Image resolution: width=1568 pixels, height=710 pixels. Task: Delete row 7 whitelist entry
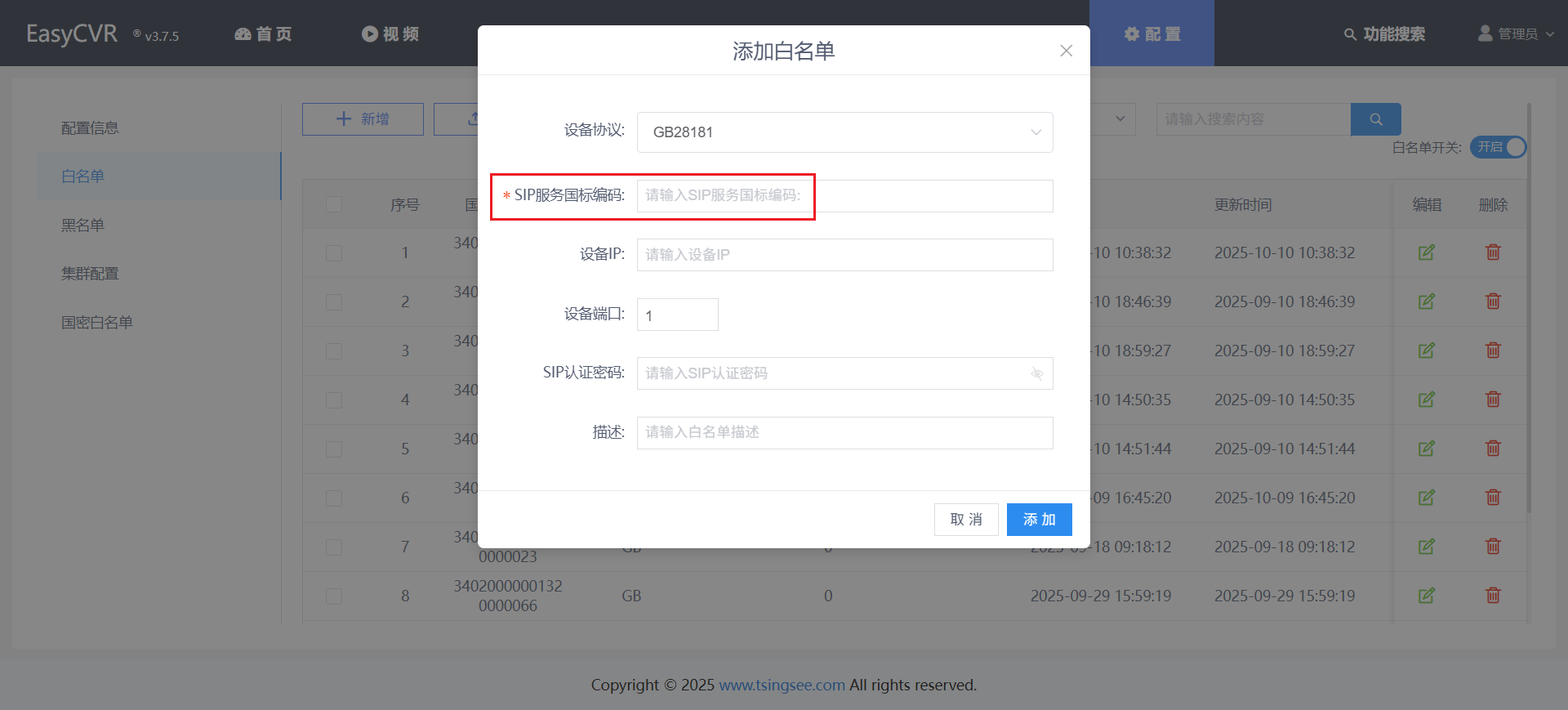[1493, 547]
